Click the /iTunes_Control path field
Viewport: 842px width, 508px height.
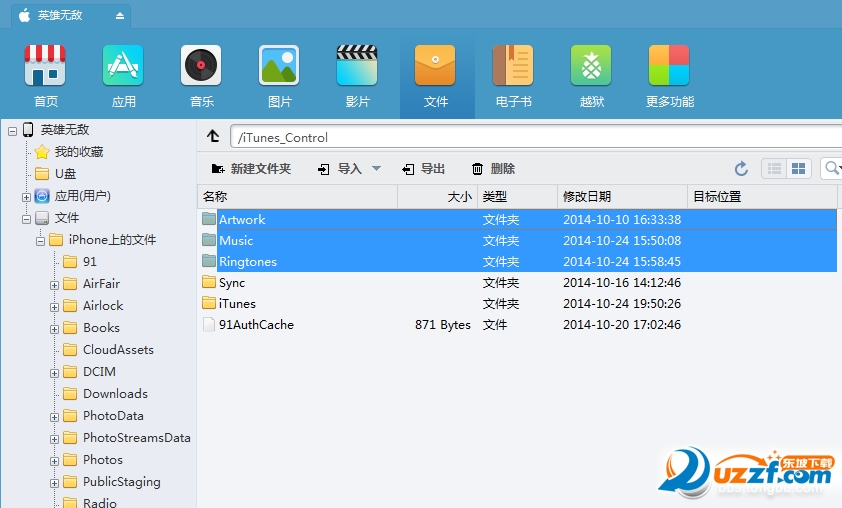(x=536, y=137)
